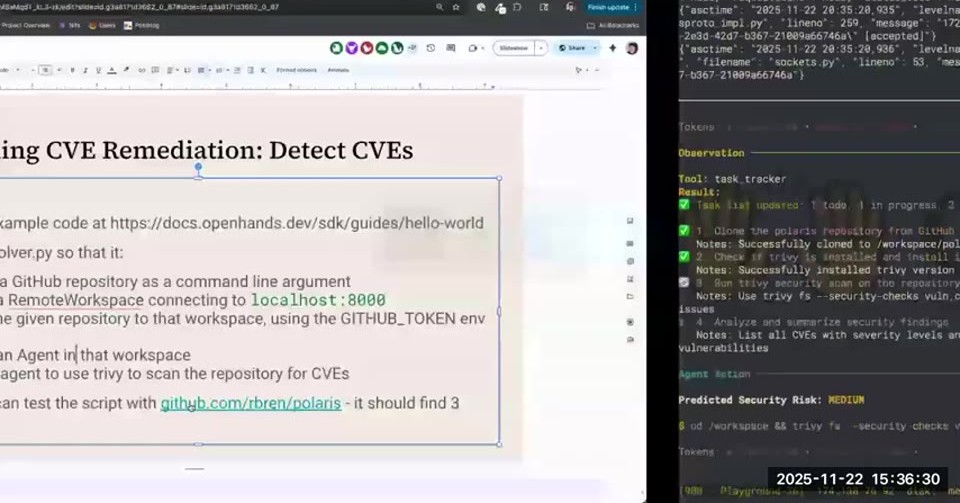This screenshot has width=960, height=503.
Task: Open the text alignment dropdown
Action: coord(172,70)
